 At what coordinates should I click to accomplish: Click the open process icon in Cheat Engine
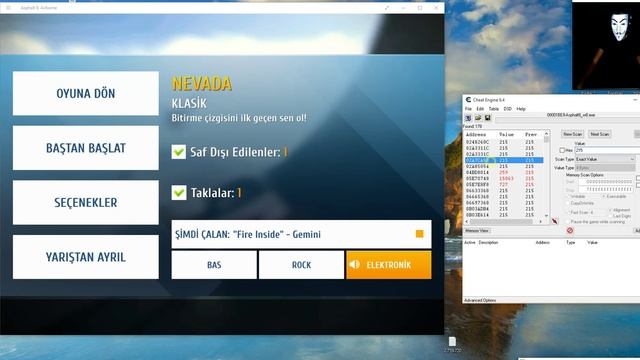coord(468,118)
